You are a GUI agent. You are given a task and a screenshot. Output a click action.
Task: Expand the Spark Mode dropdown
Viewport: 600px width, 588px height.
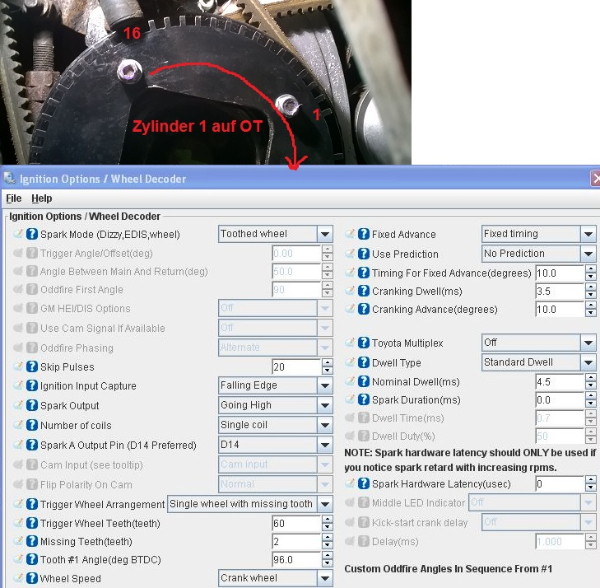324,234
